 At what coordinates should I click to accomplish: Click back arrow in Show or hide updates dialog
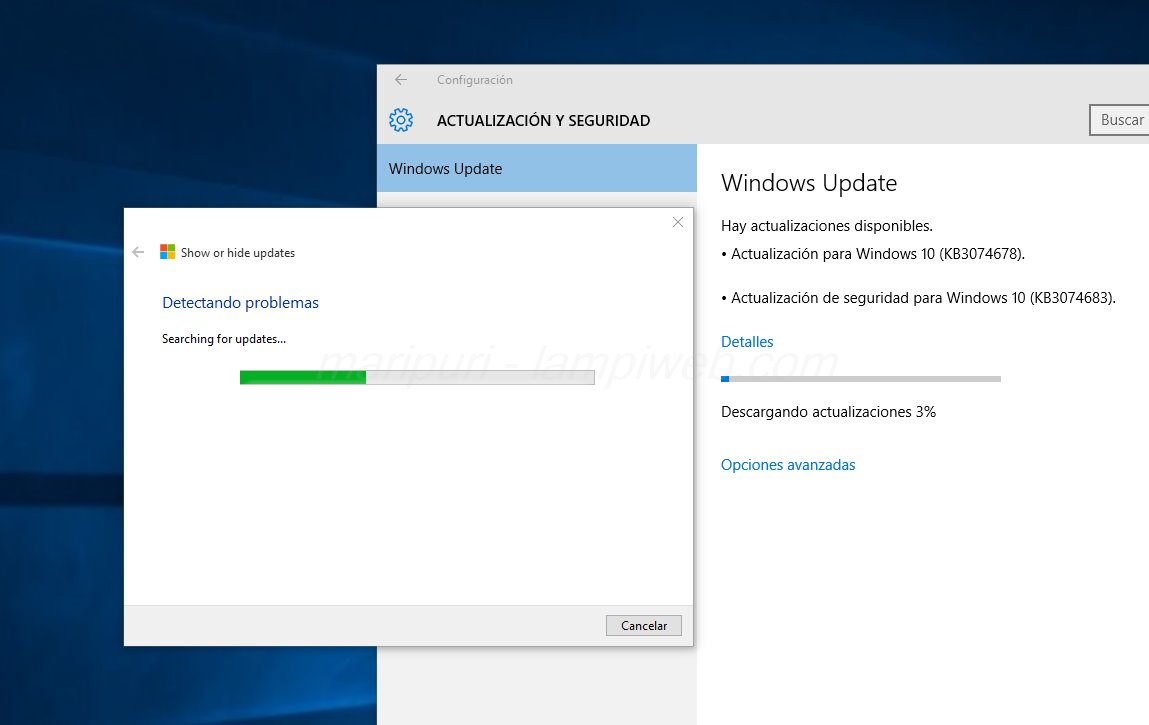pyautogui.click(x=138, y=252)
